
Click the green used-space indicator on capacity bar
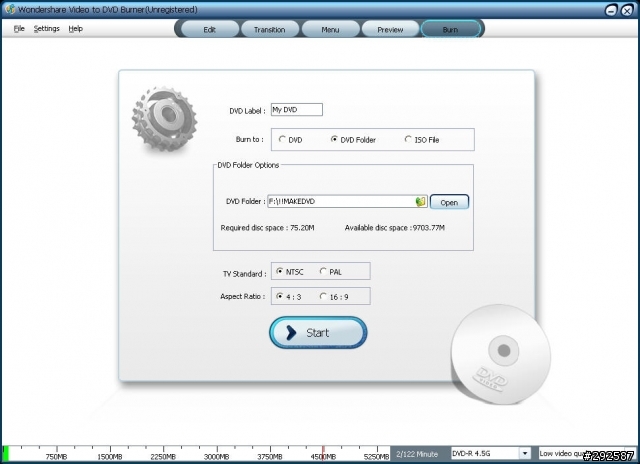pyautogui.click(x=6, y=453)
